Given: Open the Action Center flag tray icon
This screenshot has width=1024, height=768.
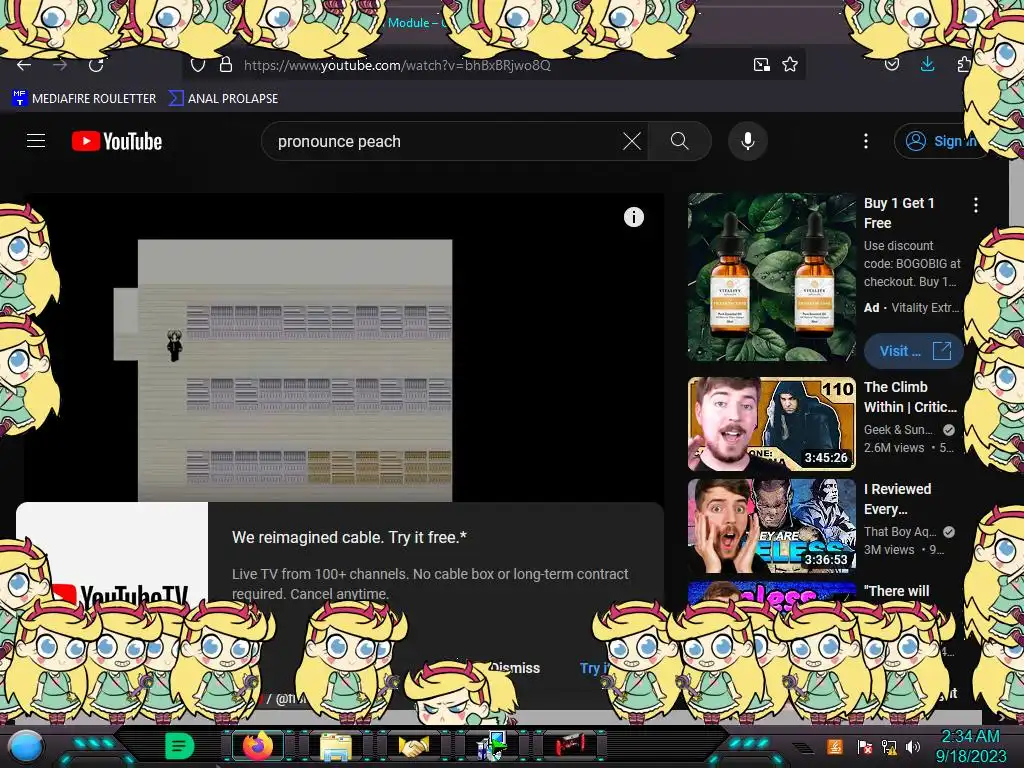Looking at the screenshot, I should click(864, 747).
